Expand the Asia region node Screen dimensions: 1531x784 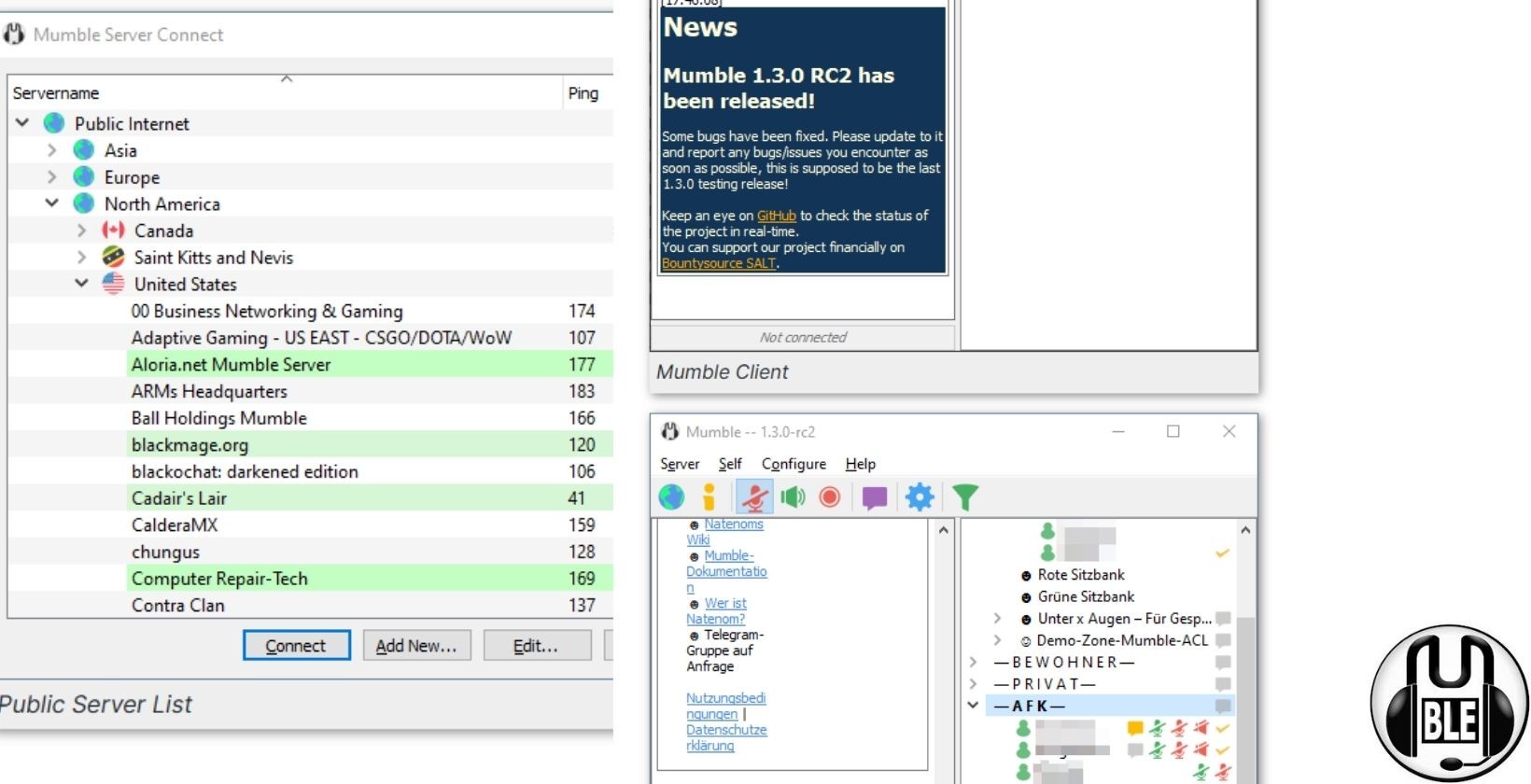point(52,150)
